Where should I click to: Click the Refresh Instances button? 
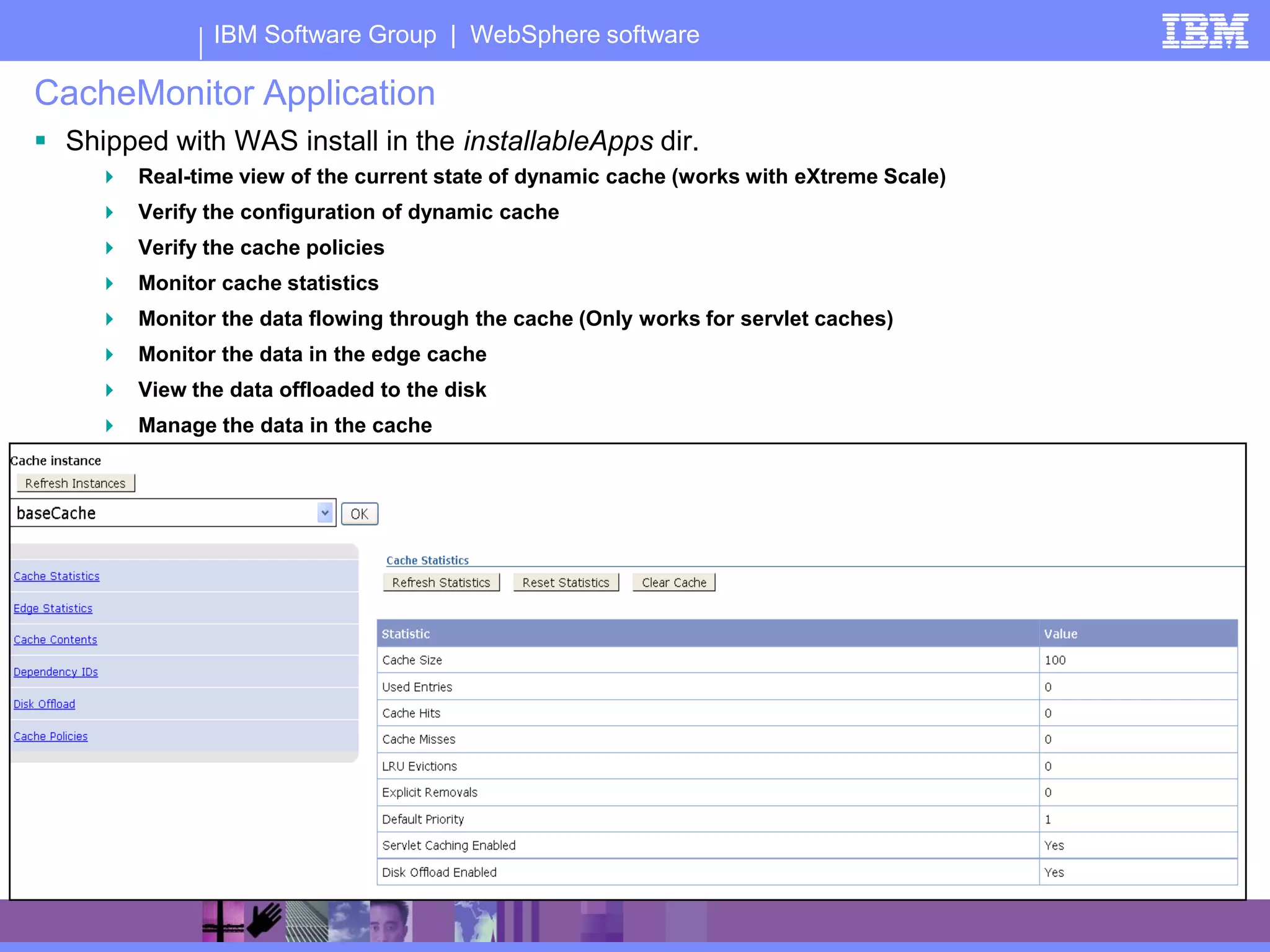[x=76, y=483]
